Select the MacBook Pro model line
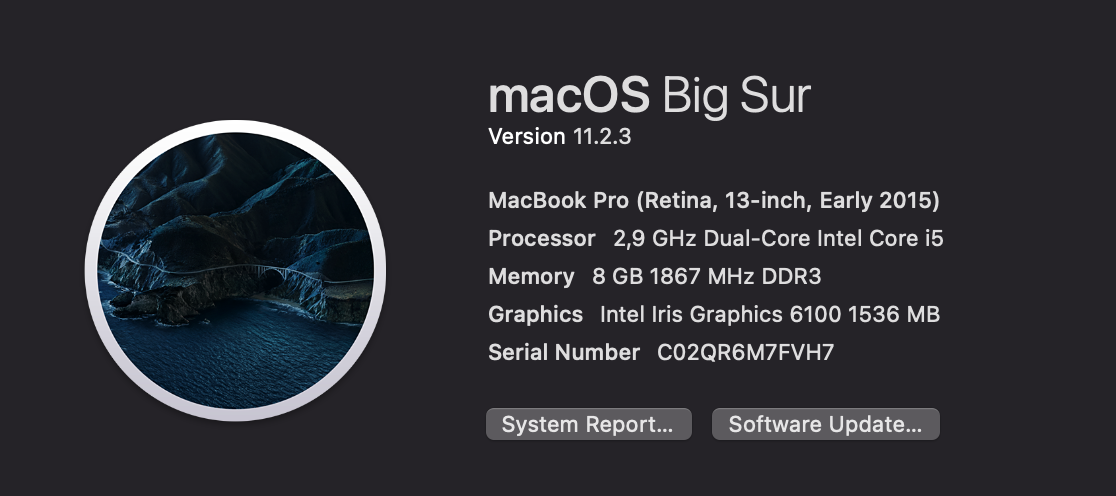The image size is (1116, 496). (713, 200)
